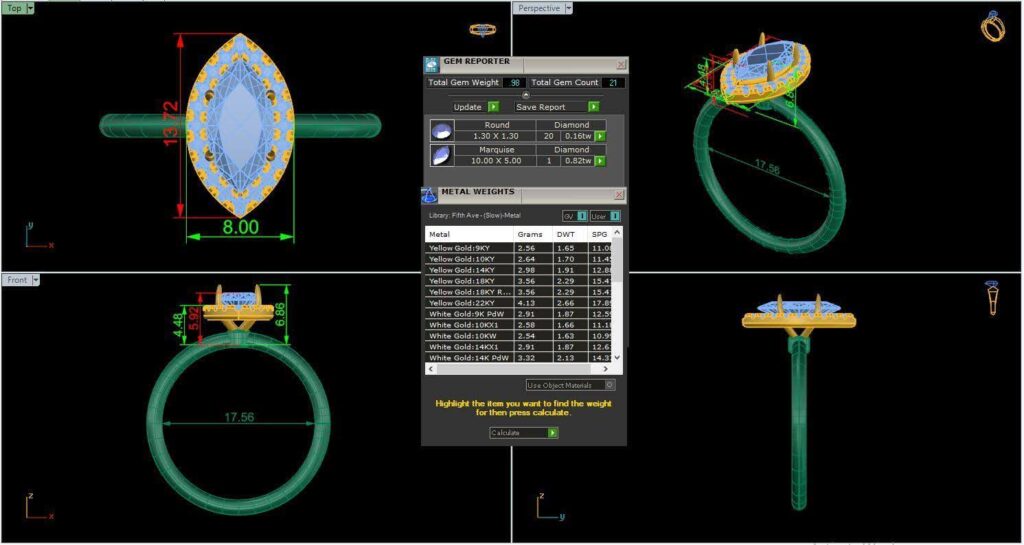Select the Front viewport label
The width and height of the screenshot is (1024, 545).
tap(18, 280)
